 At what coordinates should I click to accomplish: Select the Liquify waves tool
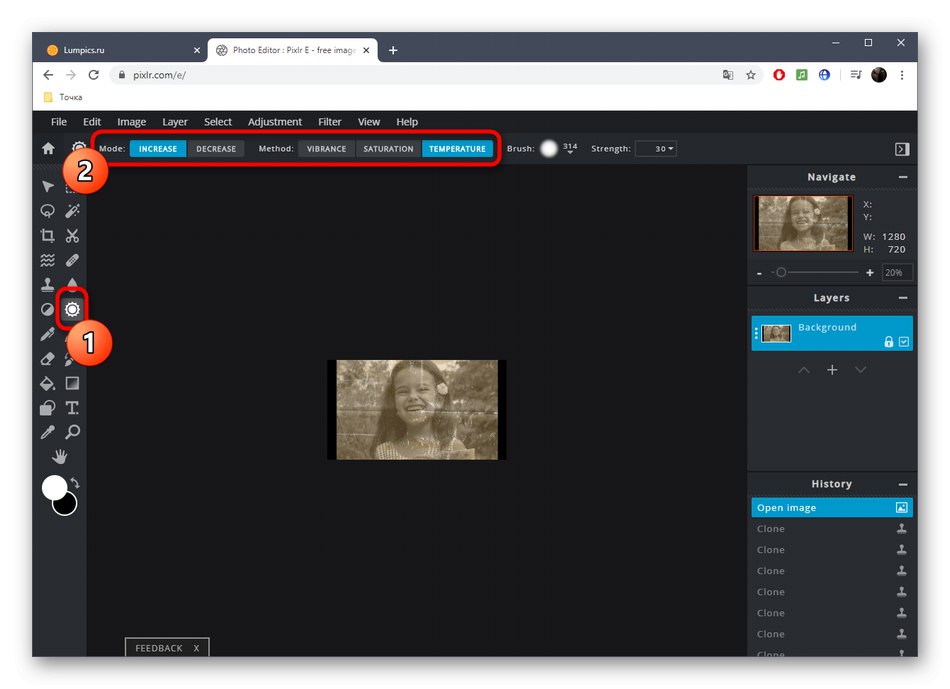[47, 260]
